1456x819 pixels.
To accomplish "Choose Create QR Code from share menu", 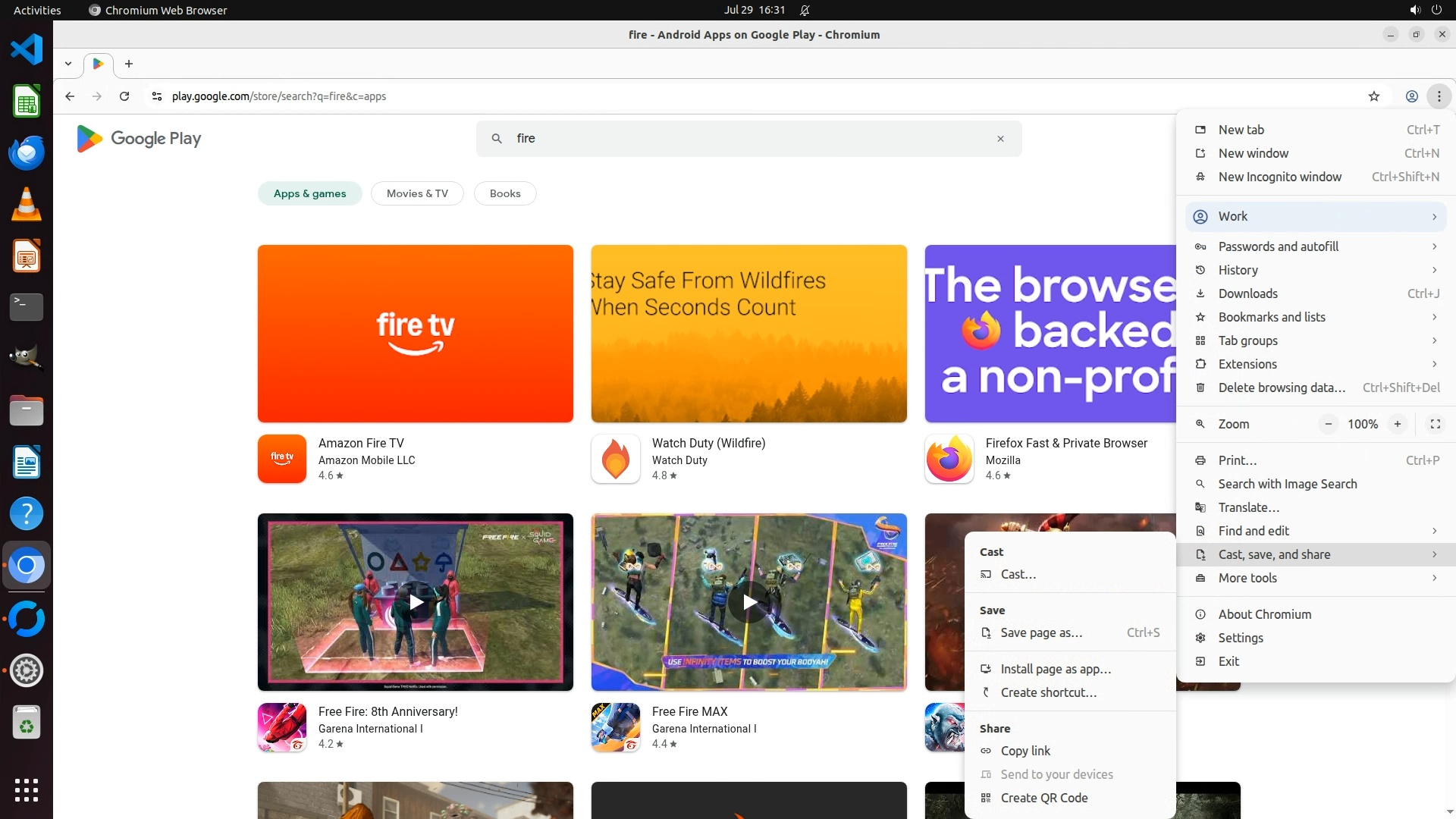I will [x=1043, y=798].
